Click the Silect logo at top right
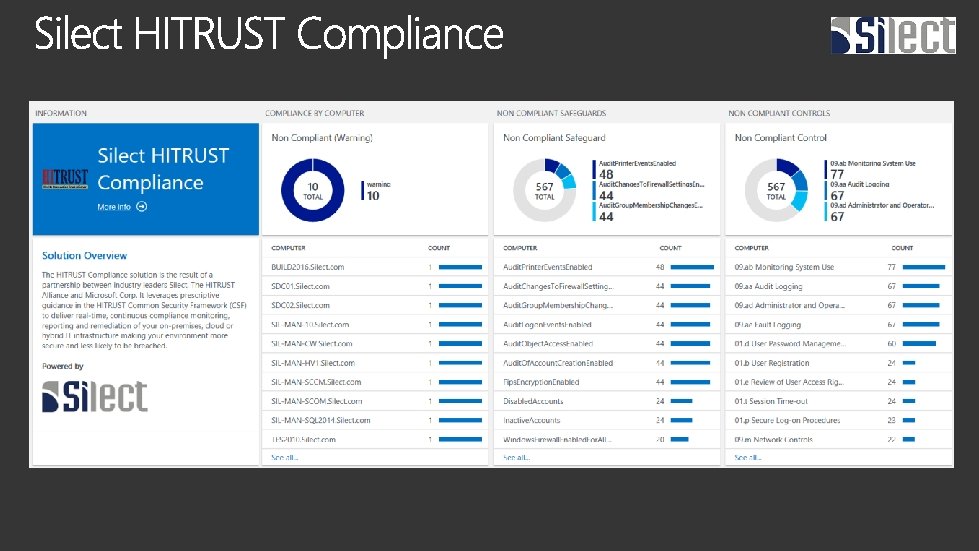The image size is (979, 551). [893, 35]
